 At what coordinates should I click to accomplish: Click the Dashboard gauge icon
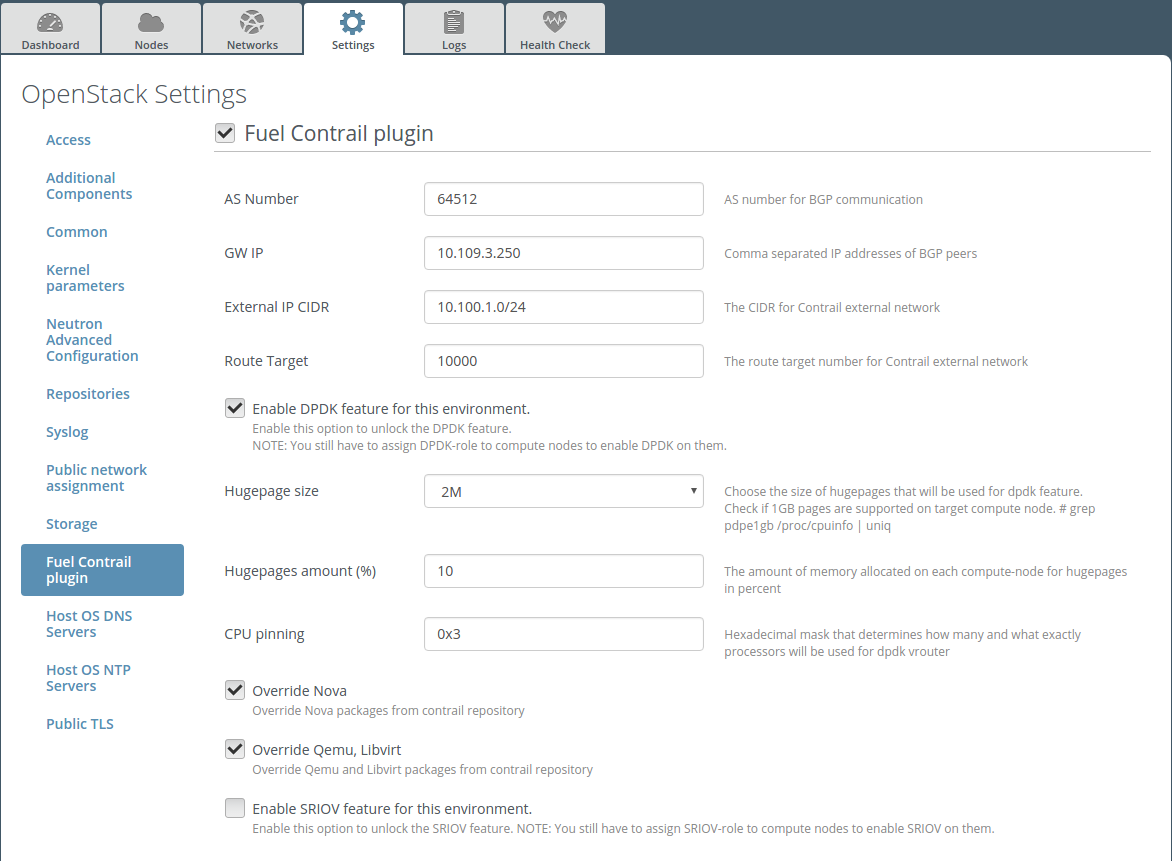click(x=50, y=22)
